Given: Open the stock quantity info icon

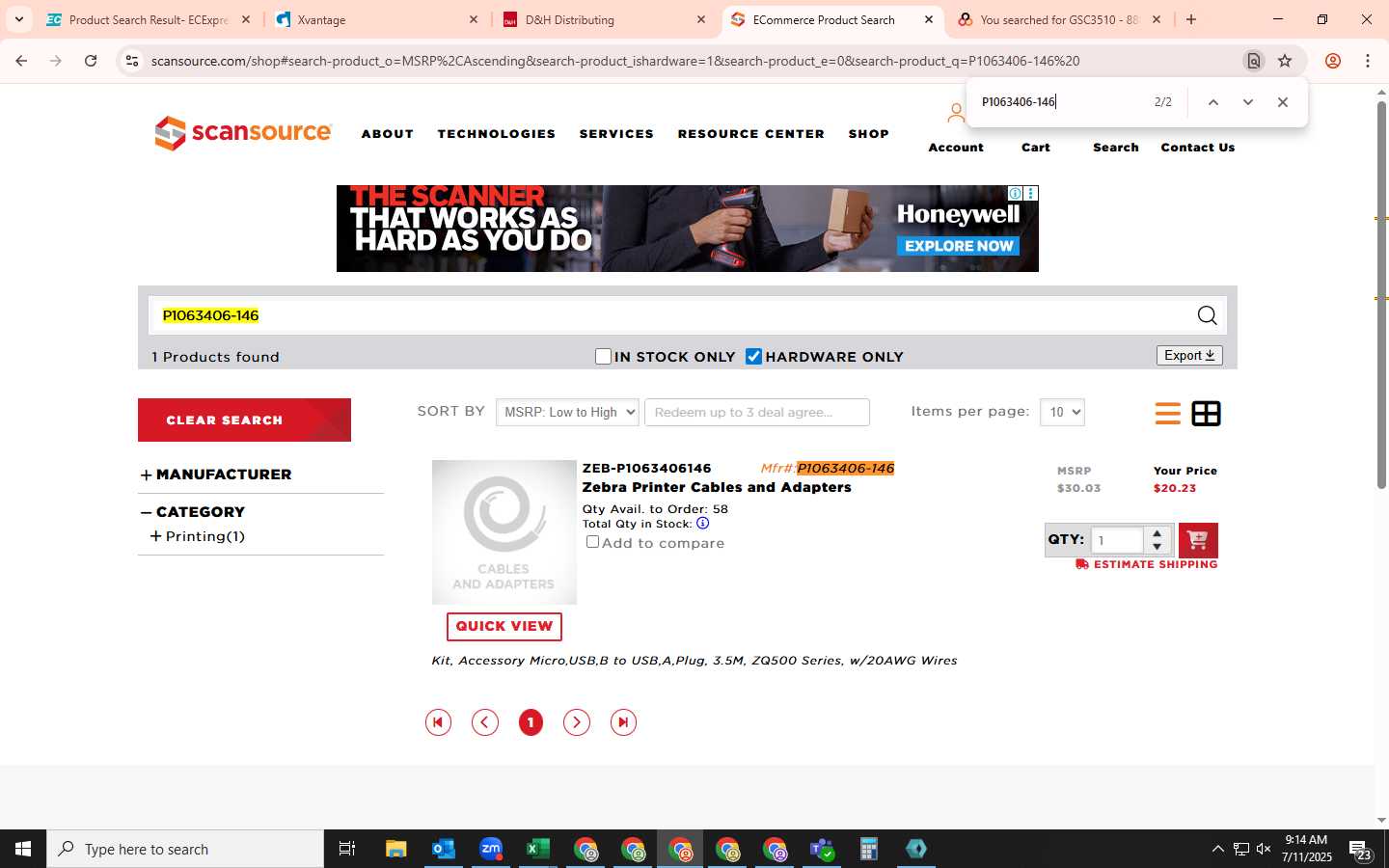Looking at the screenshot, I should click(x=702, y=524).
